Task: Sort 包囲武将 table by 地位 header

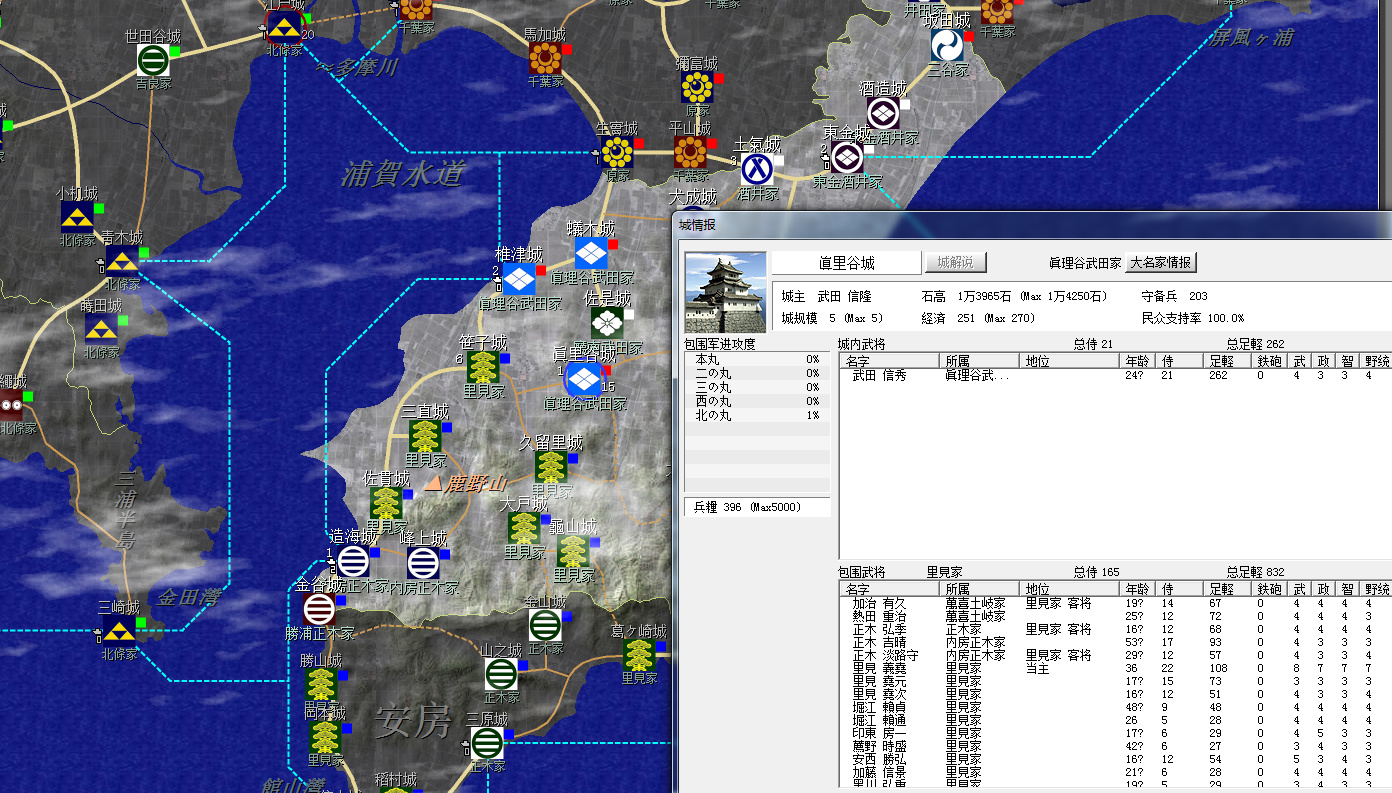Action: click(1071, 590)
